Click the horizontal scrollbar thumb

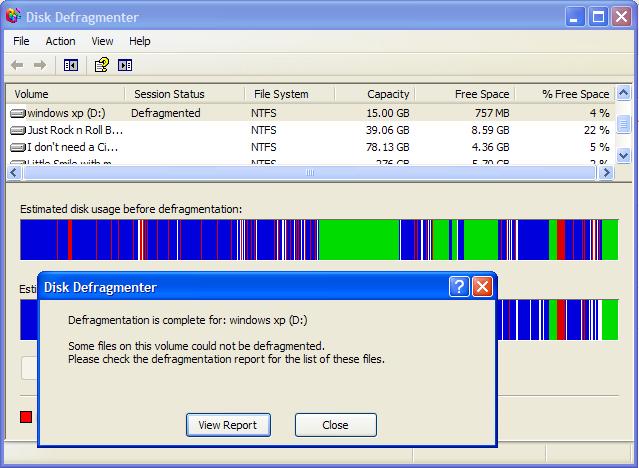(x=310, y=173)
